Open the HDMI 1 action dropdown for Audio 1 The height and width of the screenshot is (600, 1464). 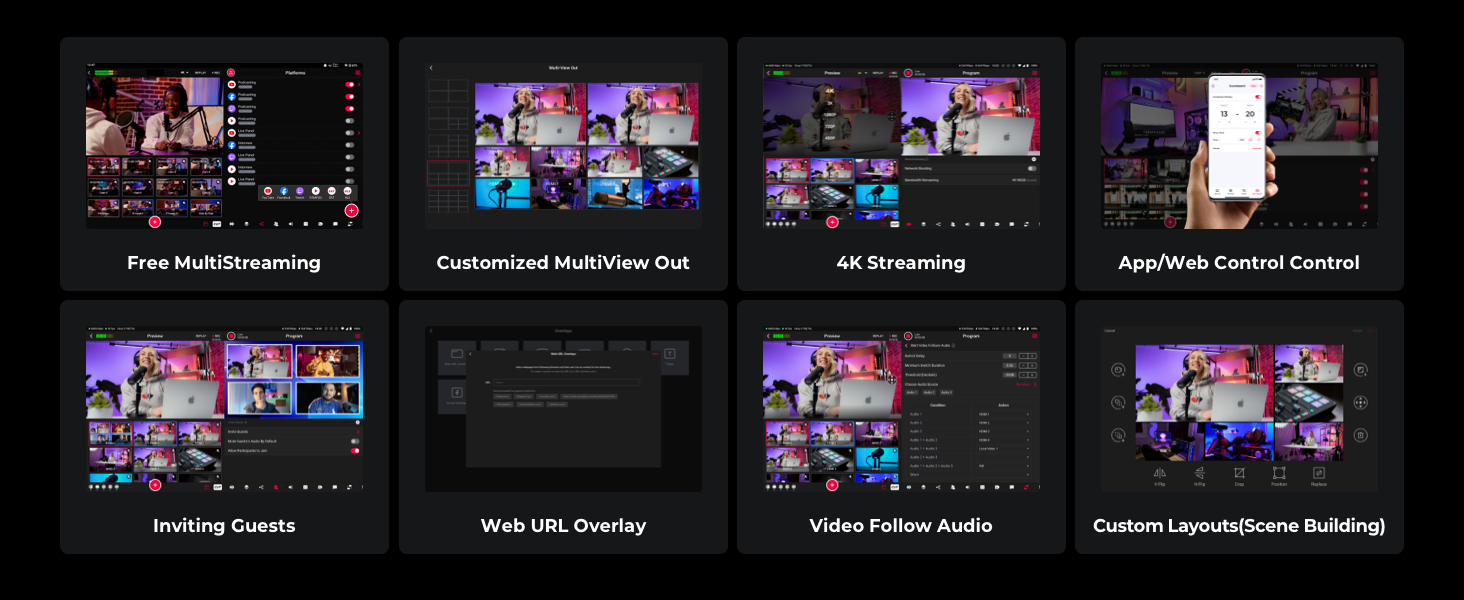[1005, 414]
